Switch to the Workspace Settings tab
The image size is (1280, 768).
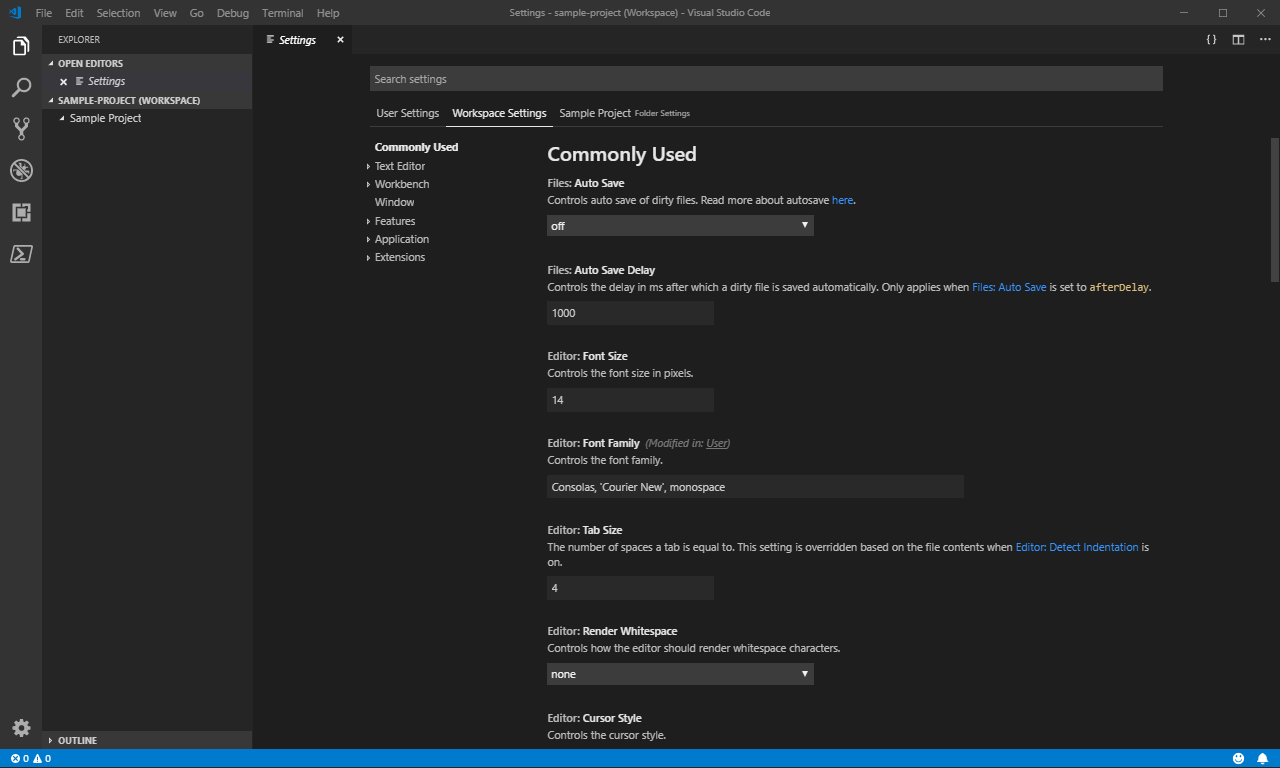pyautogui.click(x=499, y=113)
